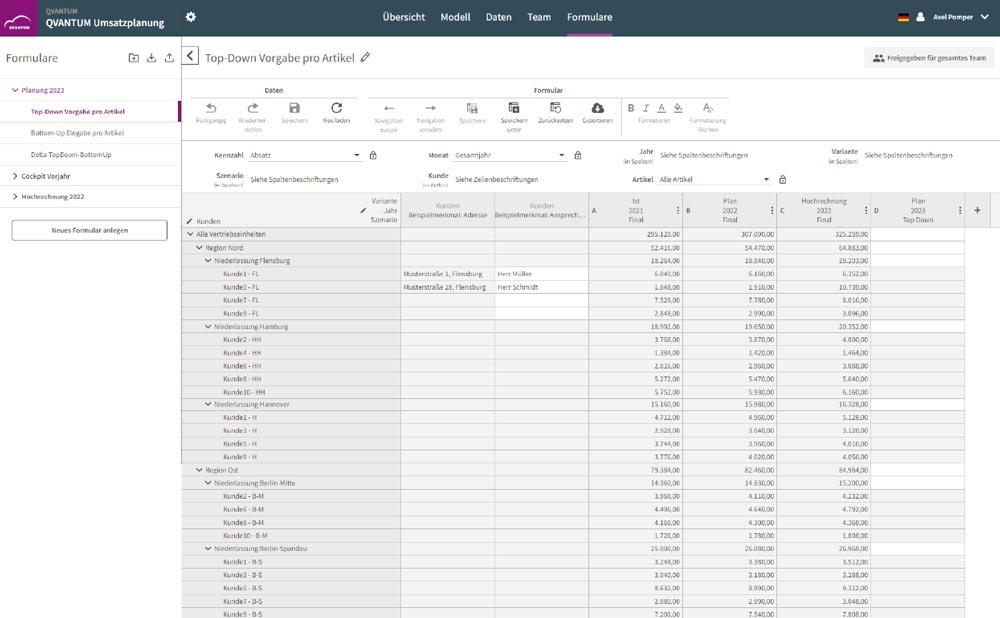
Task: Toggle the lock beside the Monat dropdown
Action: 577,155
